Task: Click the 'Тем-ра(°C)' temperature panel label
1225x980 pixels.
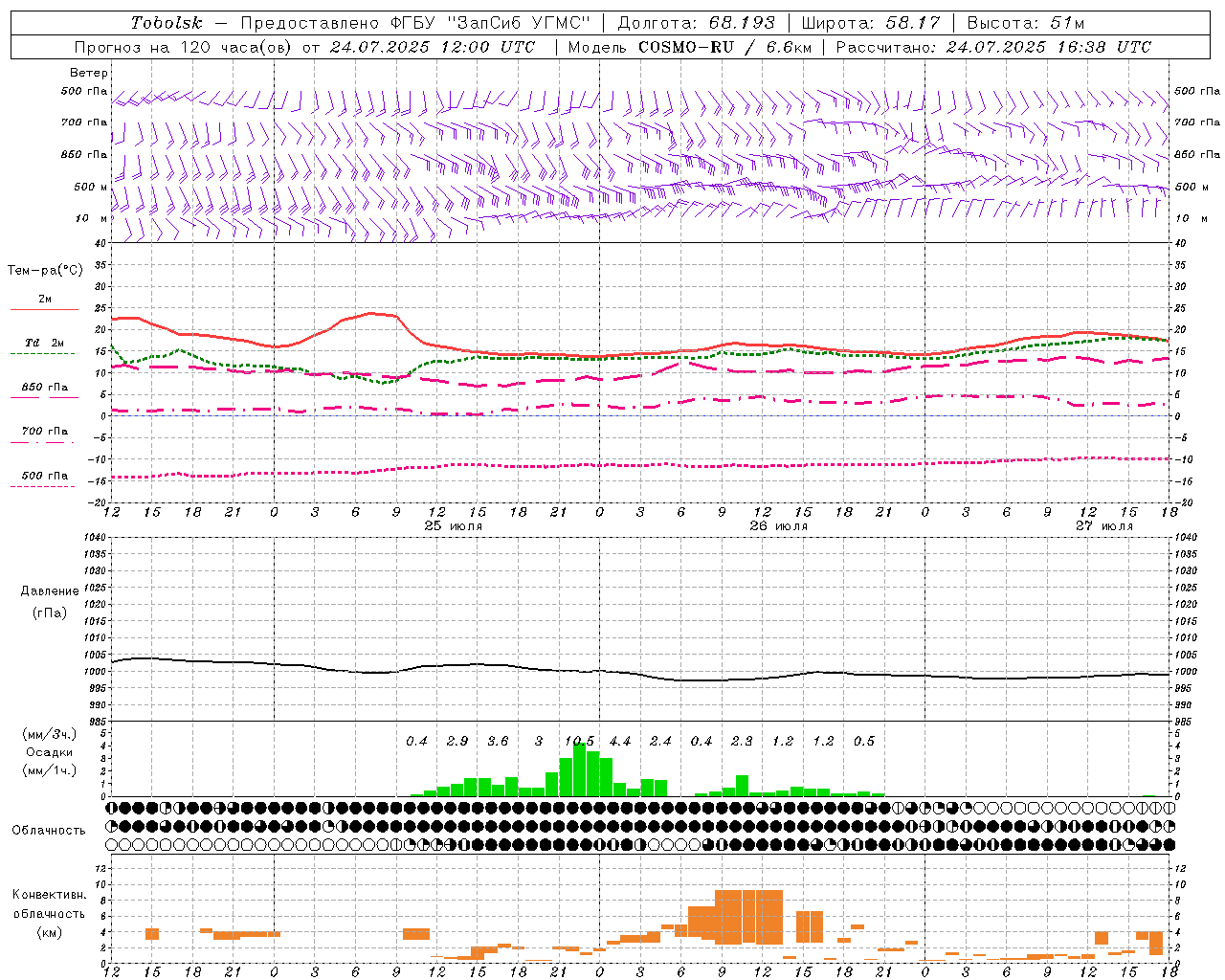Action: 45,271
